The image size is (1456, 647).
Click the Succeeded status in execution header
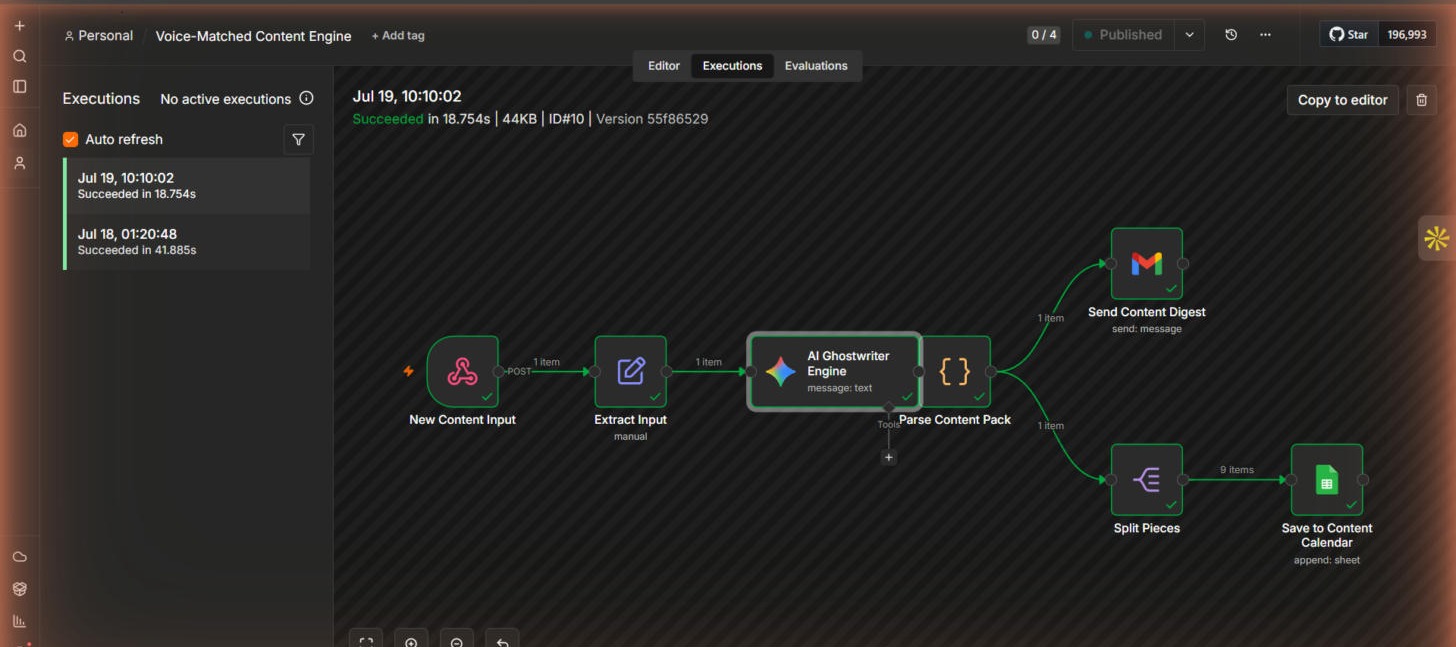click(388, 119)
